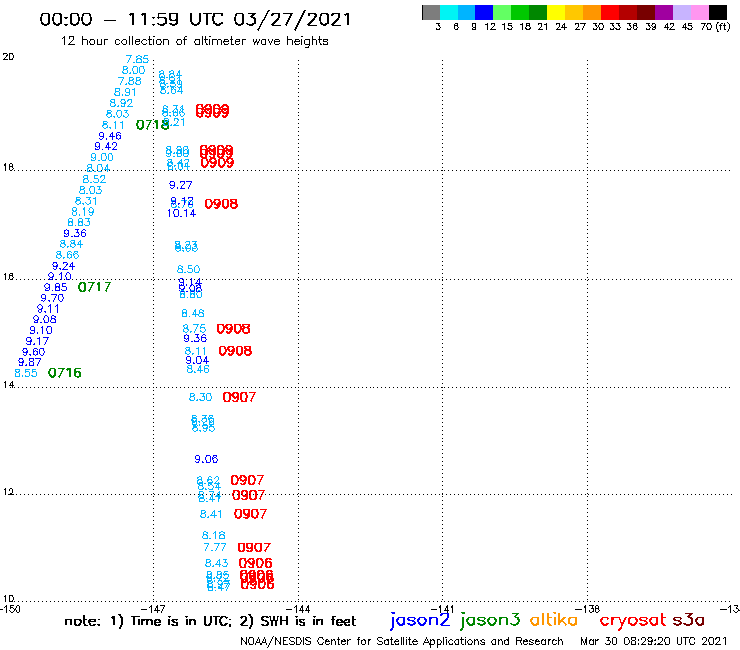740x650 pixels.
Task: Click the wave height value '7.77'
Action: pos(215,547)
